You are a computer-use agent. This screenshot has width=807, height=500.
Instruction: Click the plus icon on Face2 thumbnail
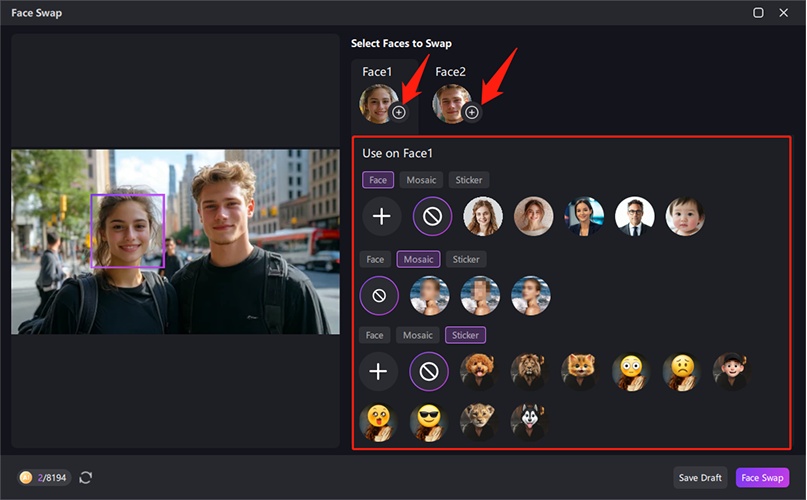pyautogui.click(x=472, y=113)
